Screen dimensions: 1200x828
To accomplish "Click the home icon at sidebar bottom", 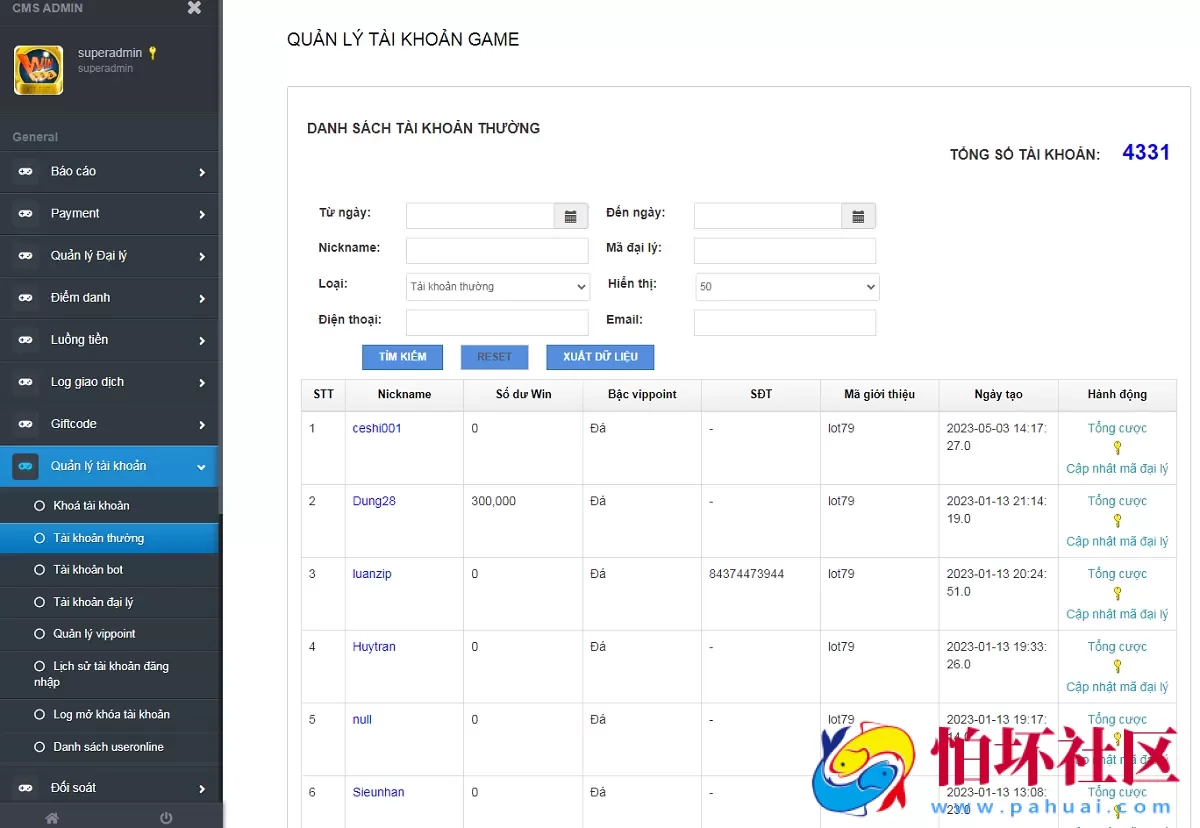I will click(x=51, y=817).
